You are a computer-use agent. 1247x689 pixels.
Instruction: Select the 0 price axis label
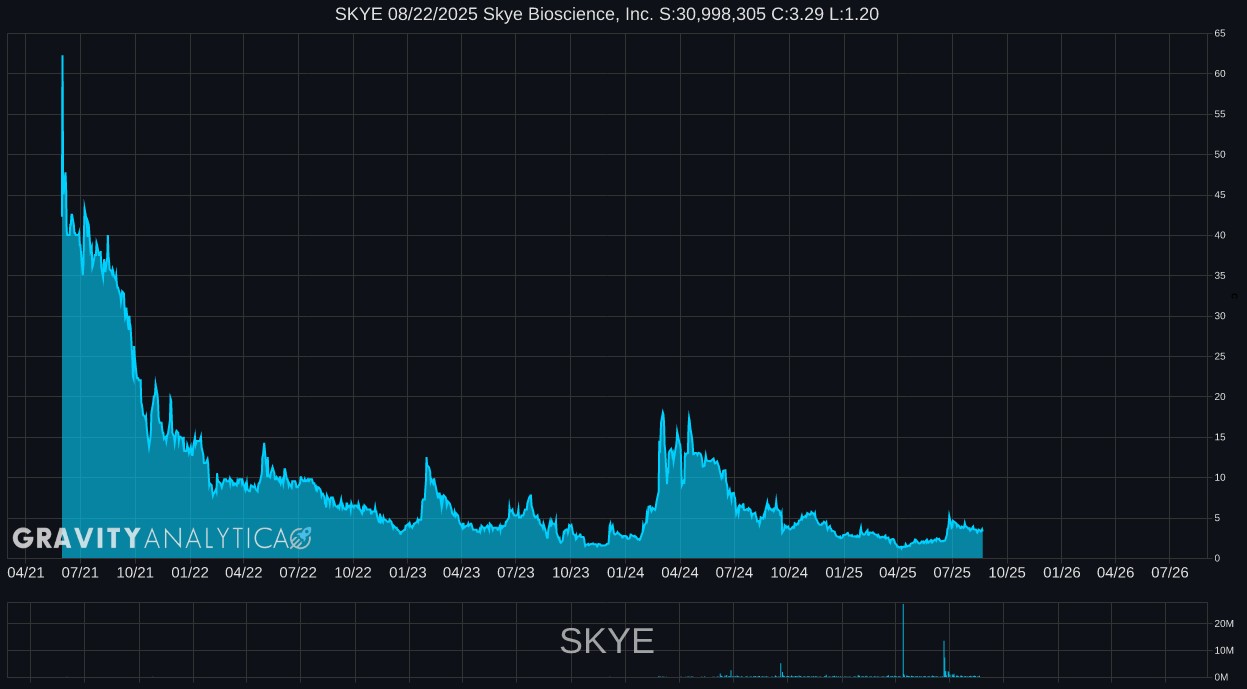1217,558
